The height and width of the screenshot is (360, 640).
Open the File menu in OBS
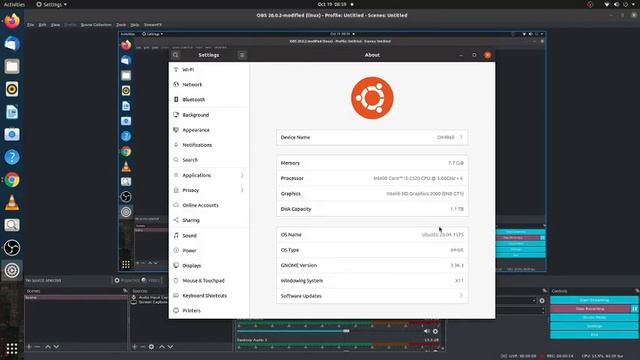31,25
